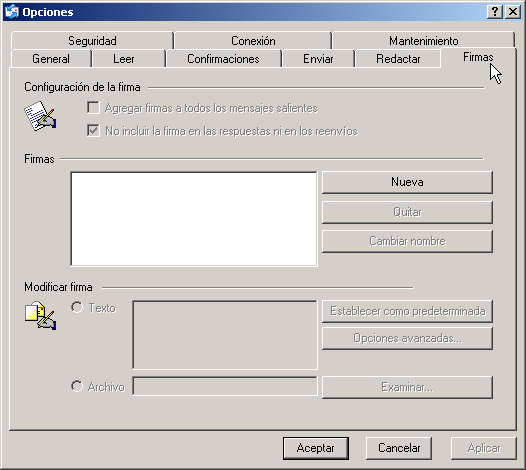Select the Archivo radio button
The image size is (526, 470).
click(x=77, y=386)
